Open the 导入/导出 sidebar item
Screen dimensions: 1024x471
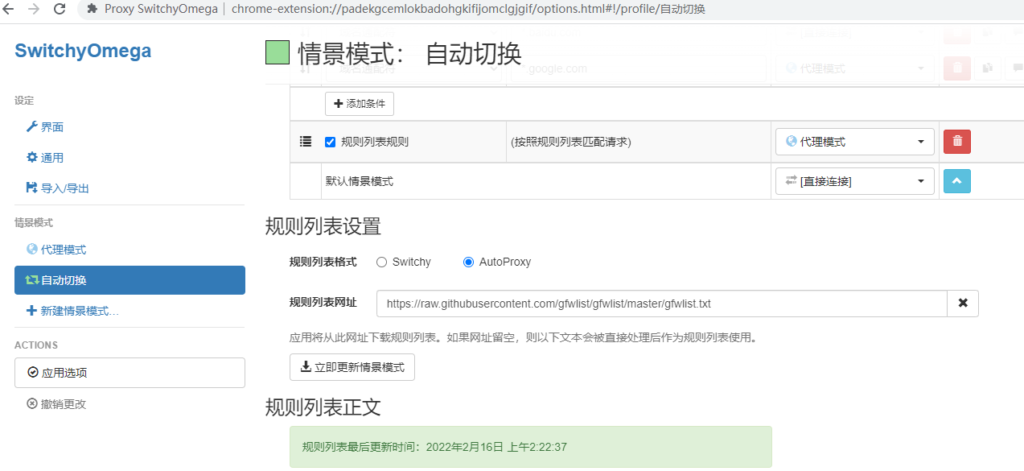(64, 188)
